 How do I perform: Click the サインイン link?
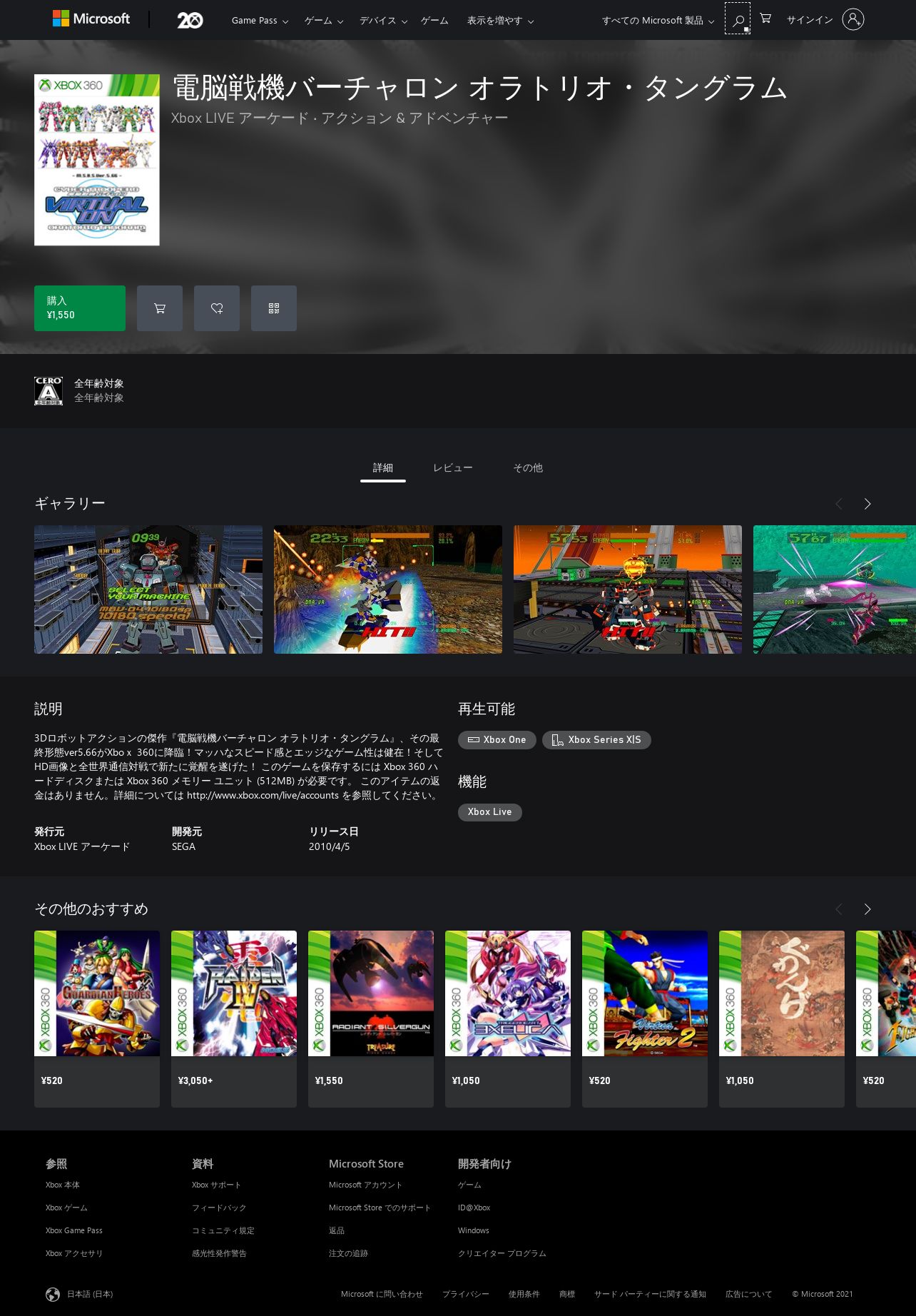point(810,20)
